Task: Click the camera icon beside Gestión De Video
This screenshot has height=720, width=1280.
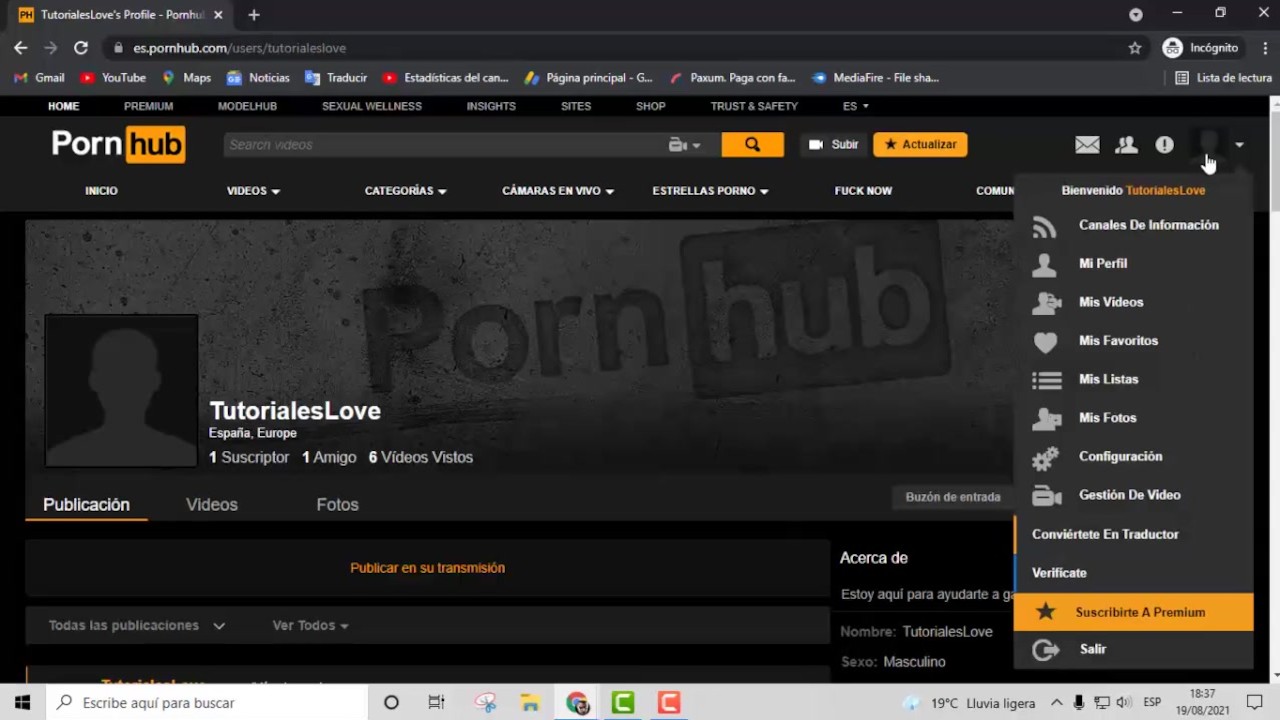Action: pos(1046,496)
